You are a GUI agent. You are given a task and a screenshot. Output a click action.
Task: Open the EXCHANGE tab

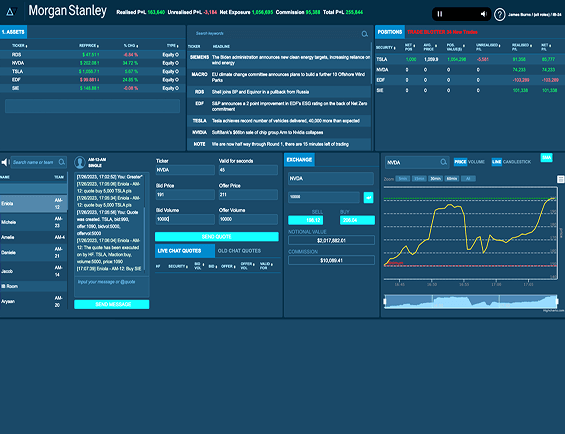(x=299, y=160)
